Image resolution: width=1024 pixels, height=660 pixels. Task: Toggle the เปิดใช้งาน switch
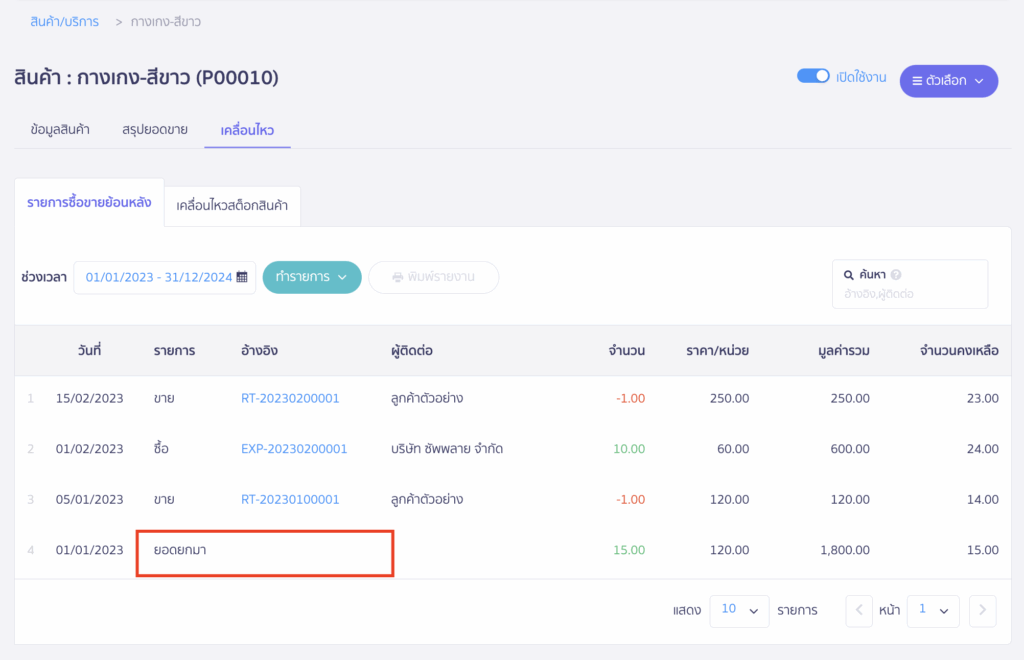813,76
